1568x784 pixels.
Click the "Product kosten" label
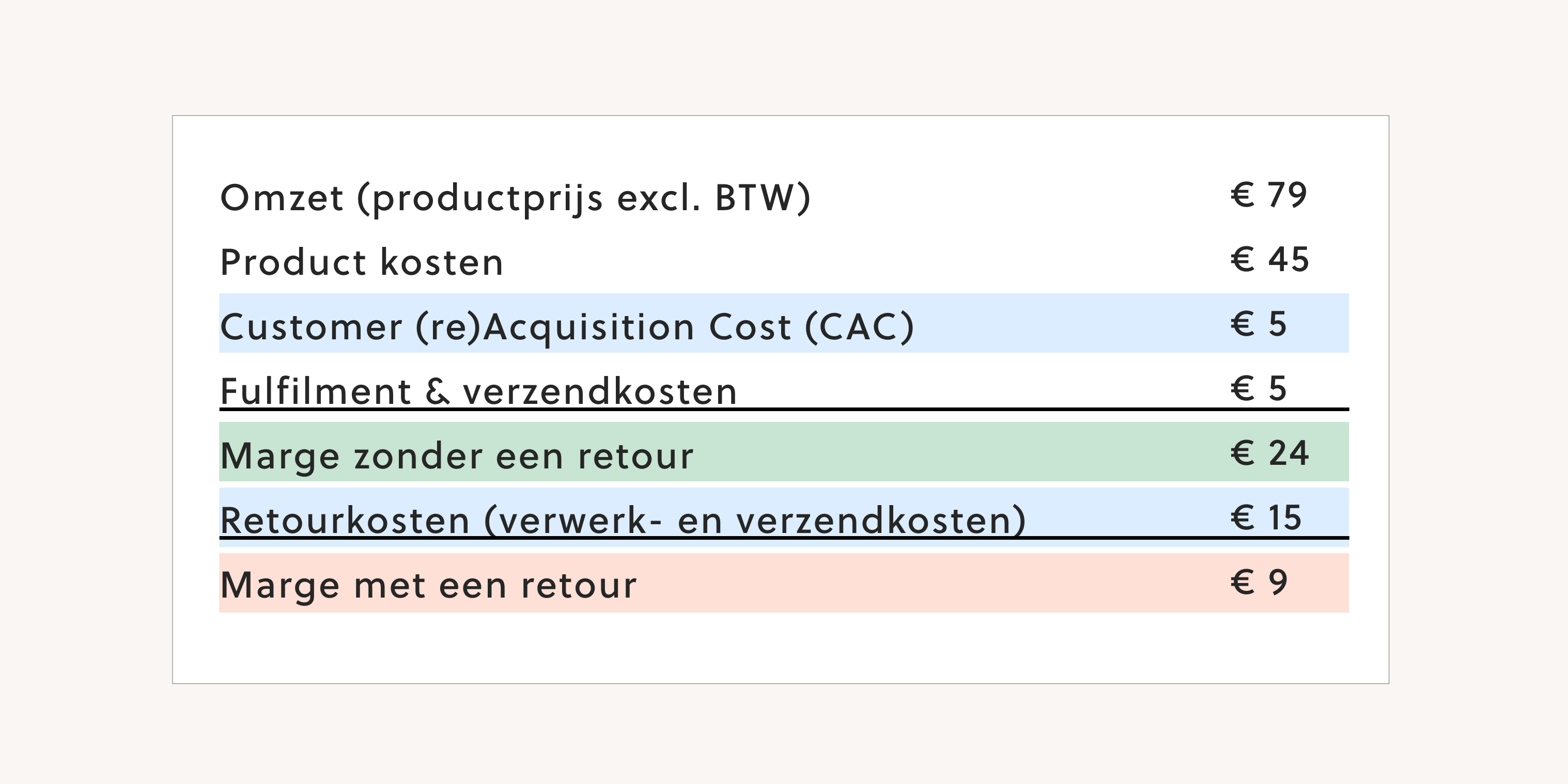[x=362, y=262]
